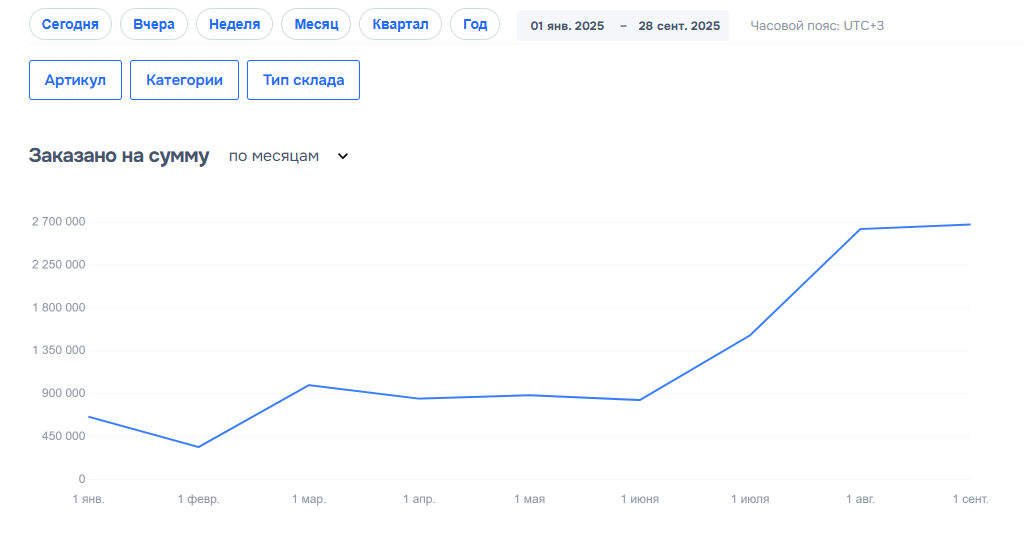Select the Вчера period filter

click(154, 24)
